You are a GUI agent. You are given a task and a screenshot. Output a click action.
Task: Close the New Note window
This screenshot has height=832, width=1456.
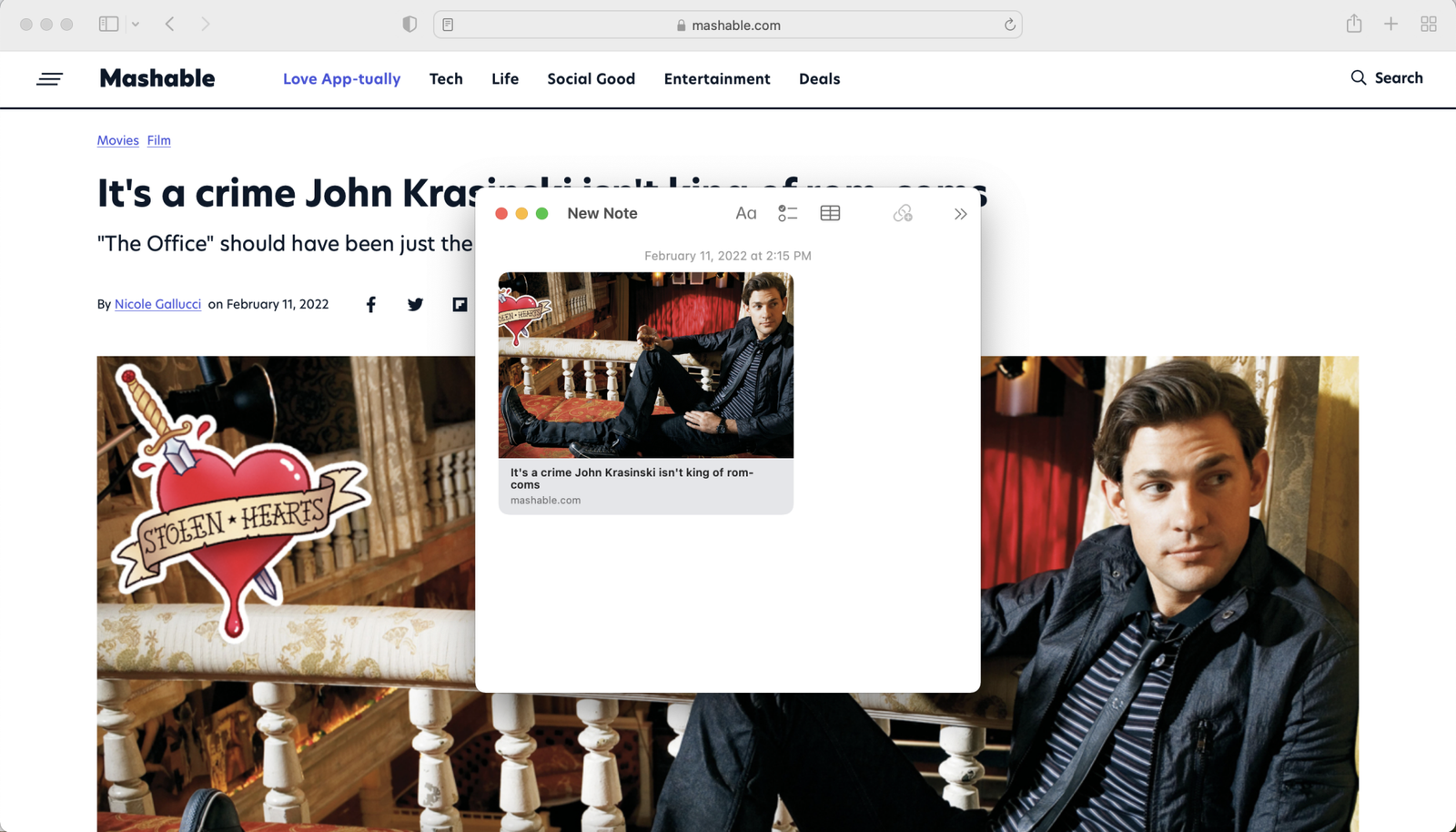click(x=501, y=213)
